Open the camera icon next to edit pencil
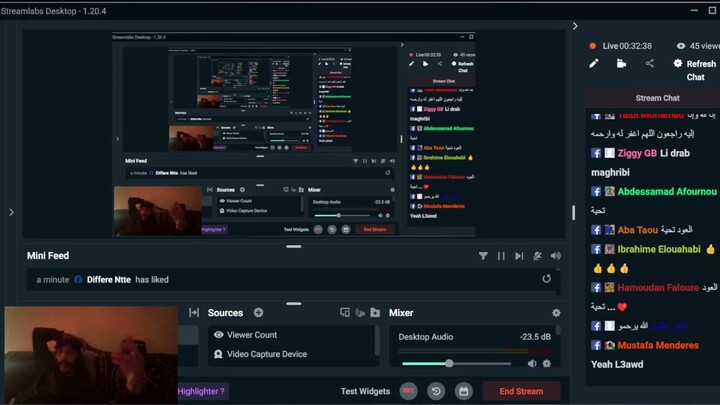Screen dimensions: 720x405 (x=621, y=63)
